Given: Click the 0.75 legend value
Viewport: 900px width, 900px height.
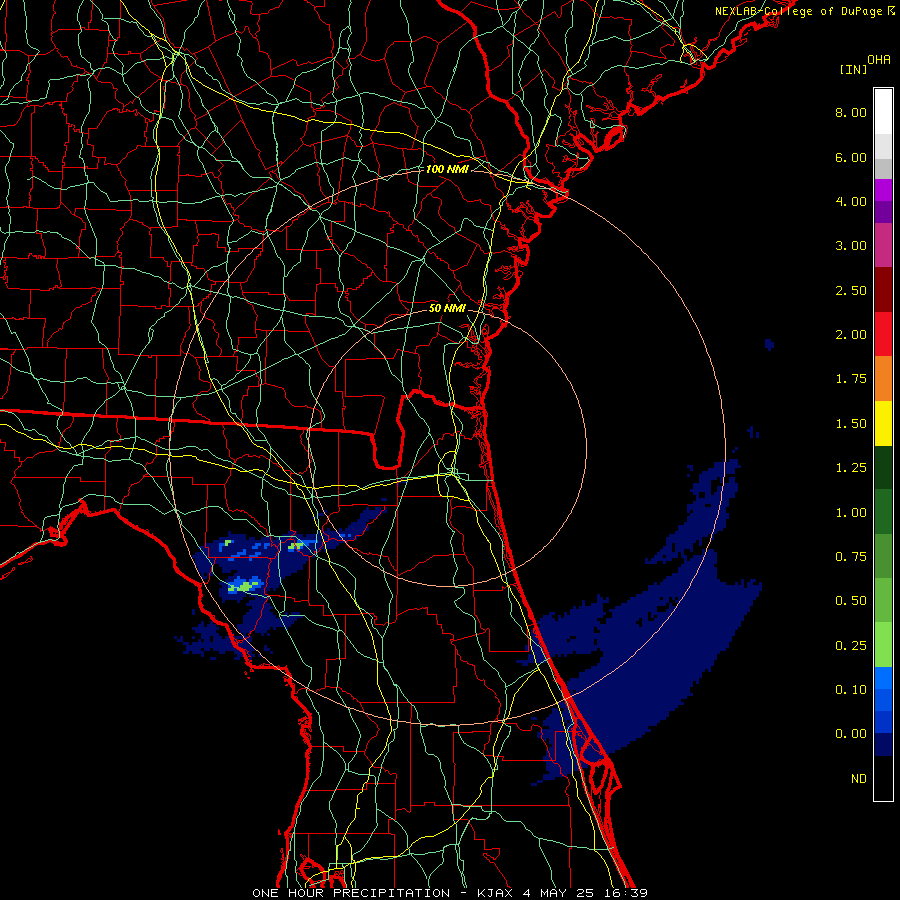Looking at the screenshot, I should click(x=851, y=557).
